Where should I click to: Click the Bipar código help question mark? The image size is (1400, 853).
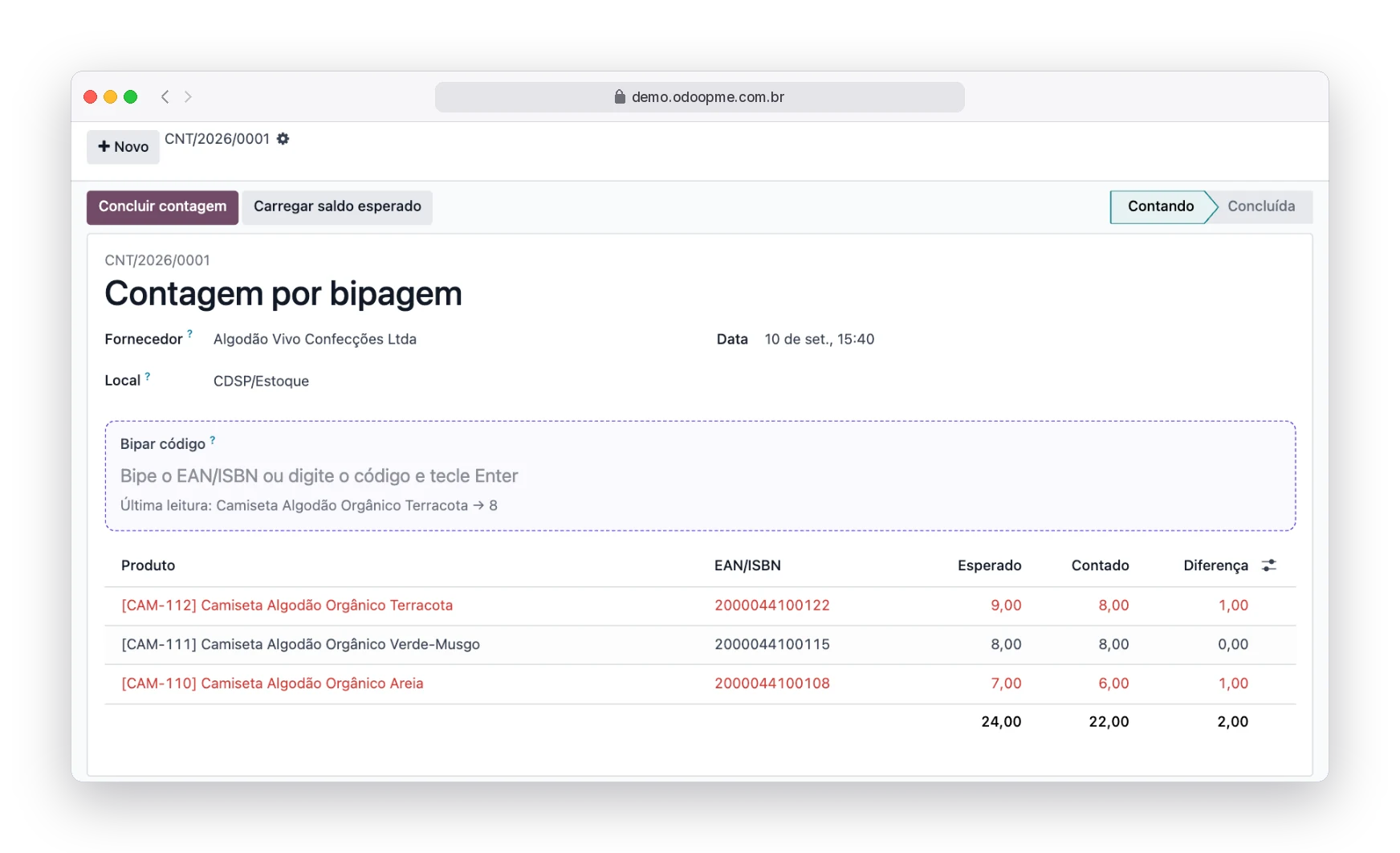(x=212, y=439)
